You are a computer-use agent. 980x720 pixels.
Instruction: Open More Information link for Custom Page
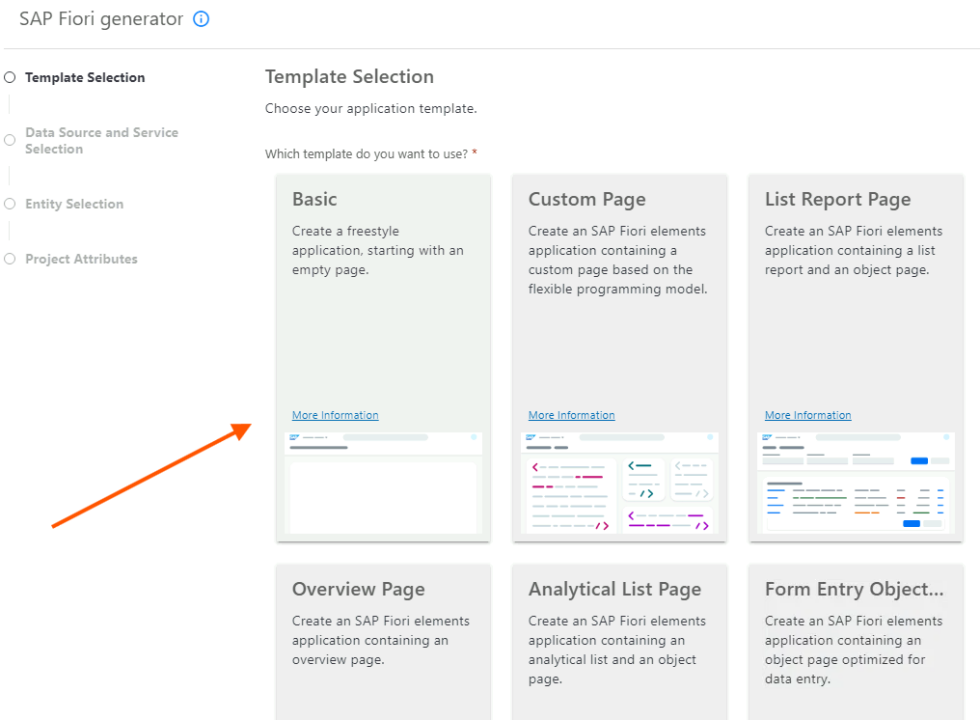click(x=571, y=415)
